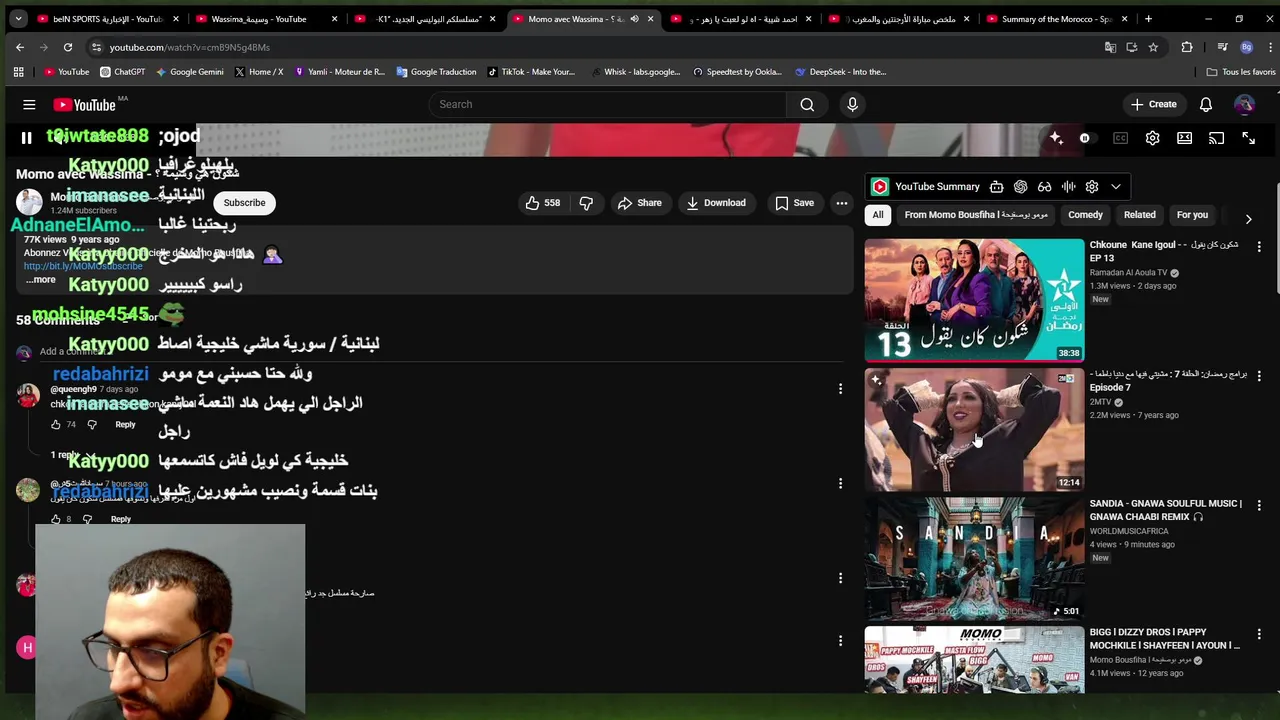
Task: Open the options menu of the third comment
Action: (840, 577)
